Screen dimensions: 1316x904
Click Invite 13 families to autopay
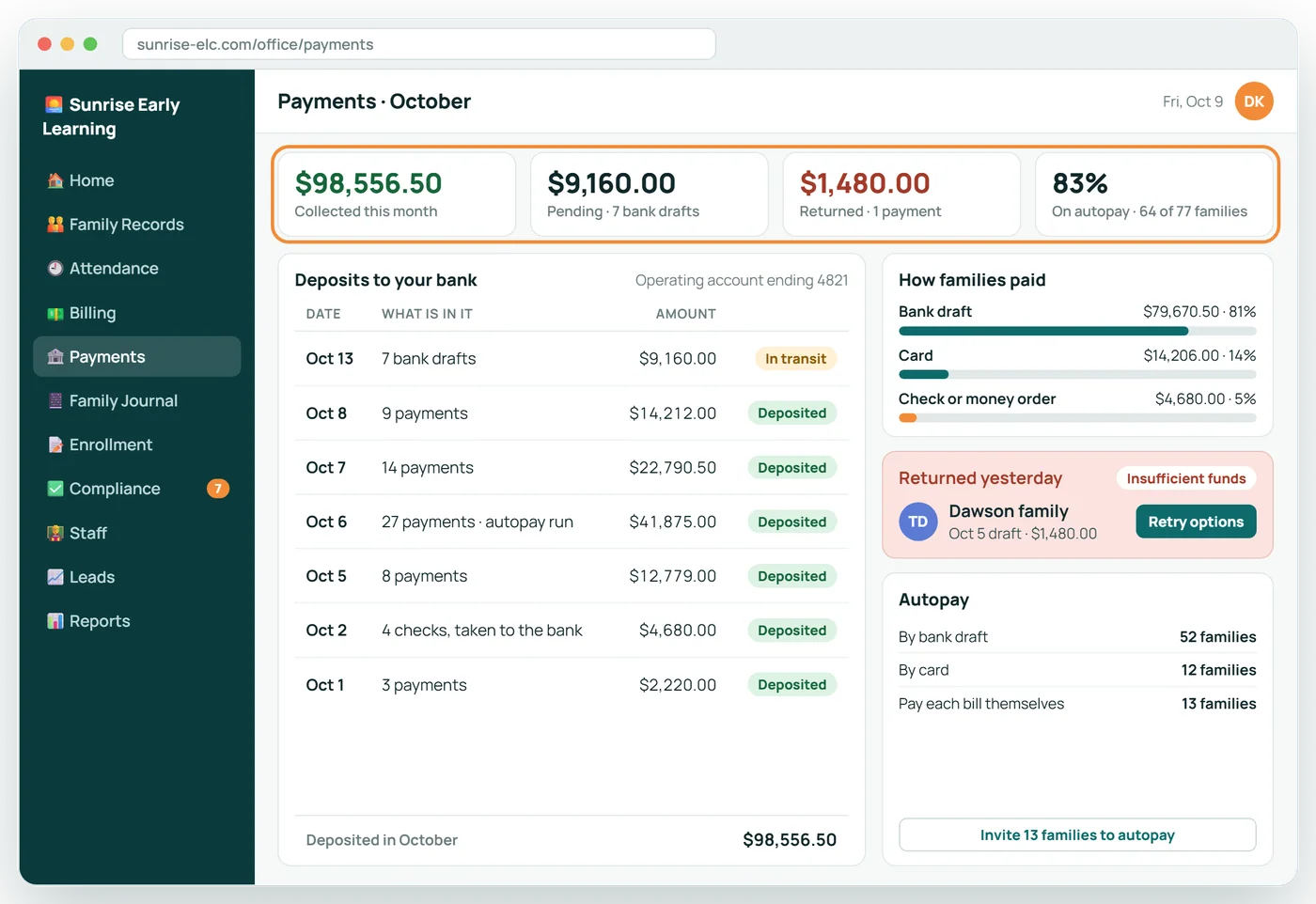click(1077, 834)
